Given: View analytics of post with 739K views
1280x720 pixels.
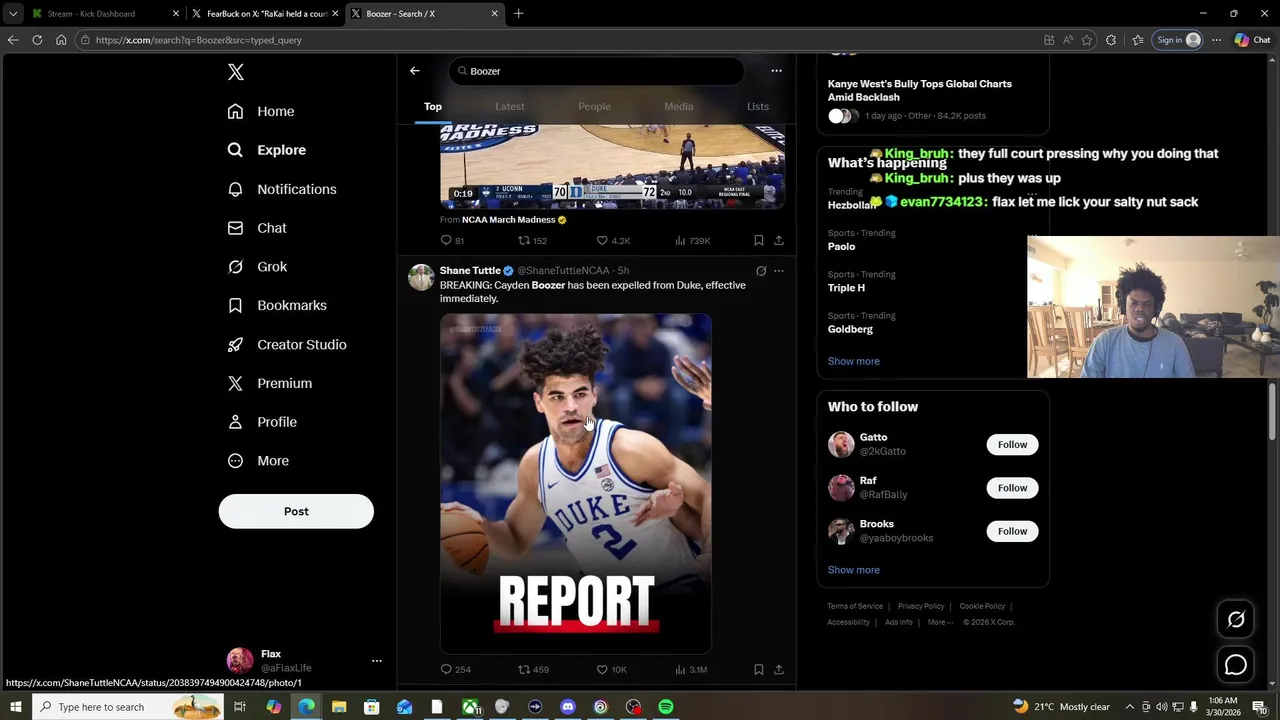Looking at the screenshot, I should (x=692, y=240).
